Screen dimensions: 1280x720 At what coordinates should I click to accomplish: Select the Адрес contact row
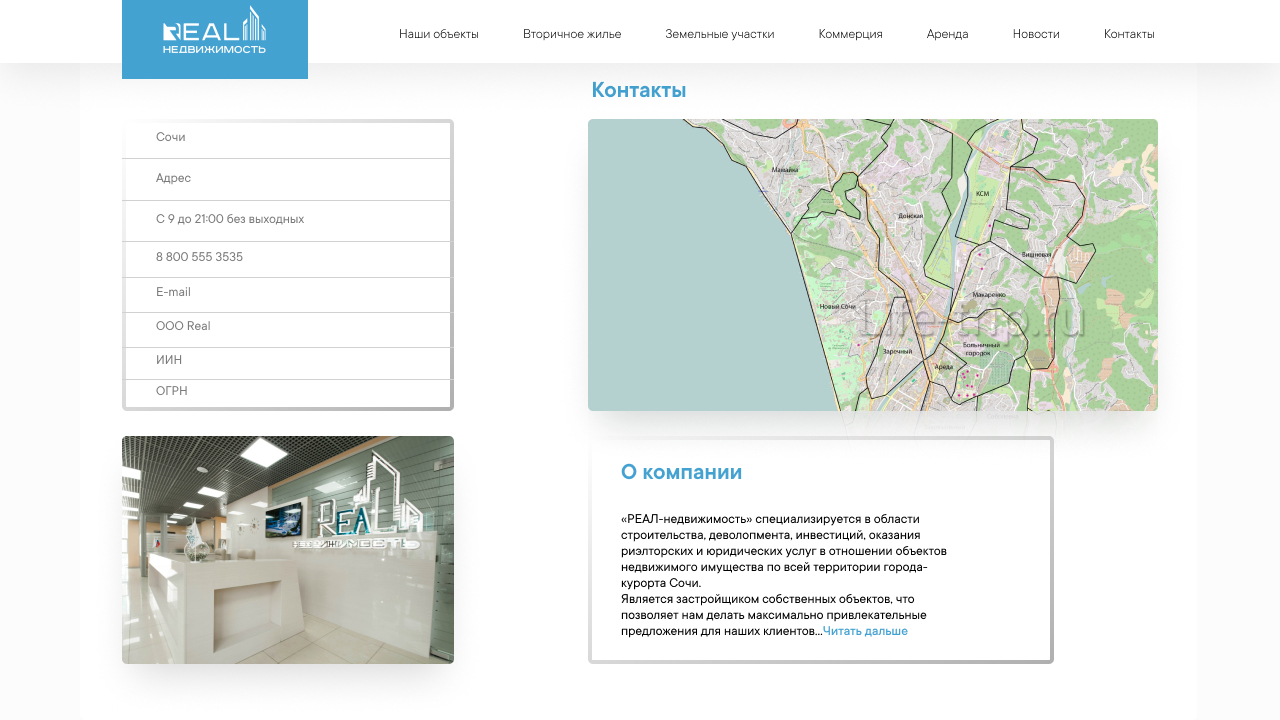pos(288,179)
